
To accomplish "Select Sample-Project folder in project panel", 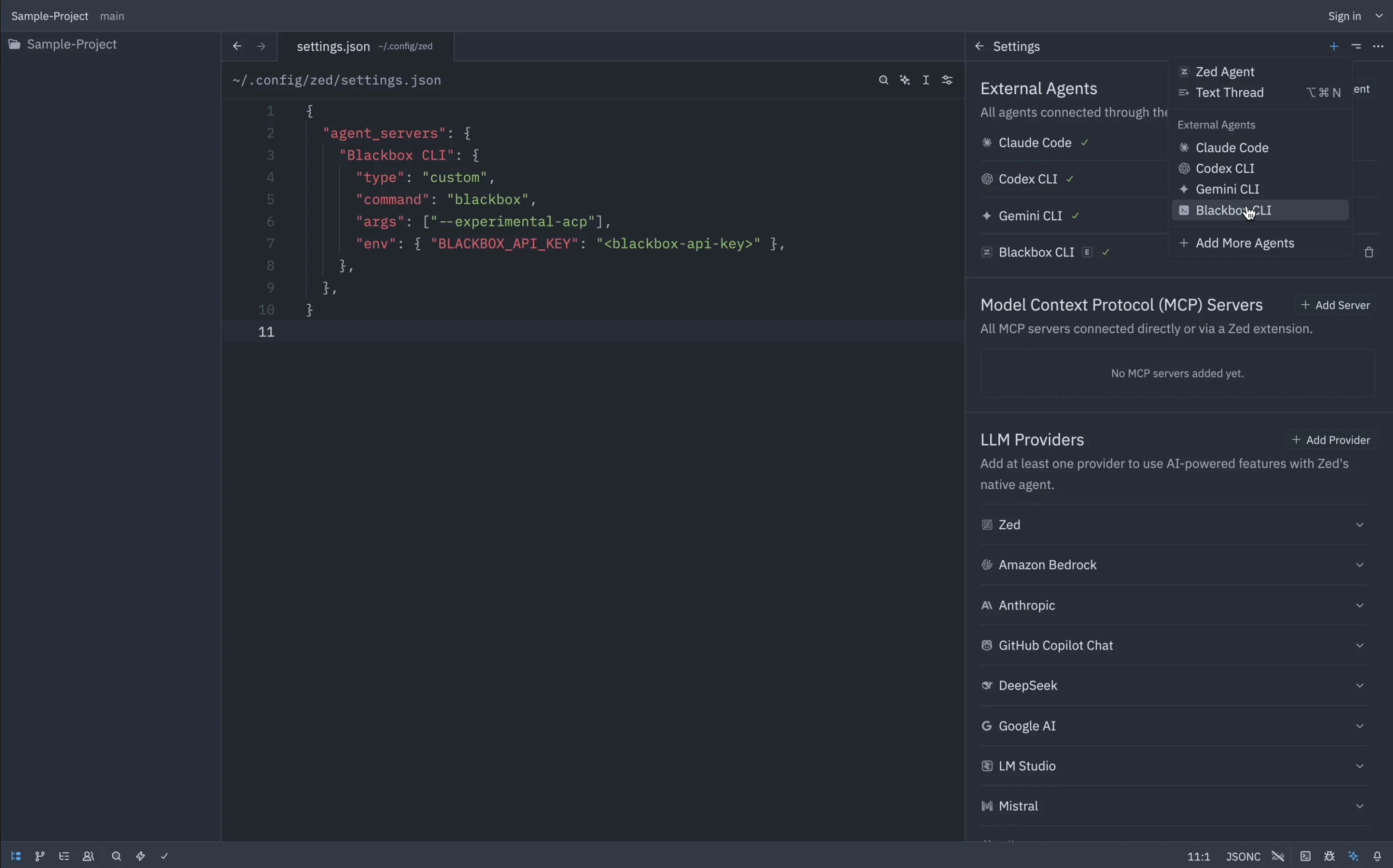I will (x=110, y=44).
